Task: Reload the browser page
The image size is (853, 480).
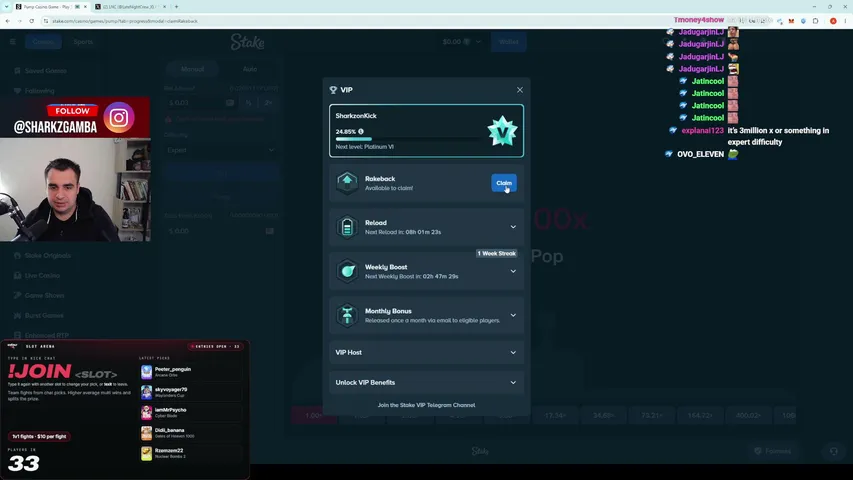Action: click(x=32, y=21)
